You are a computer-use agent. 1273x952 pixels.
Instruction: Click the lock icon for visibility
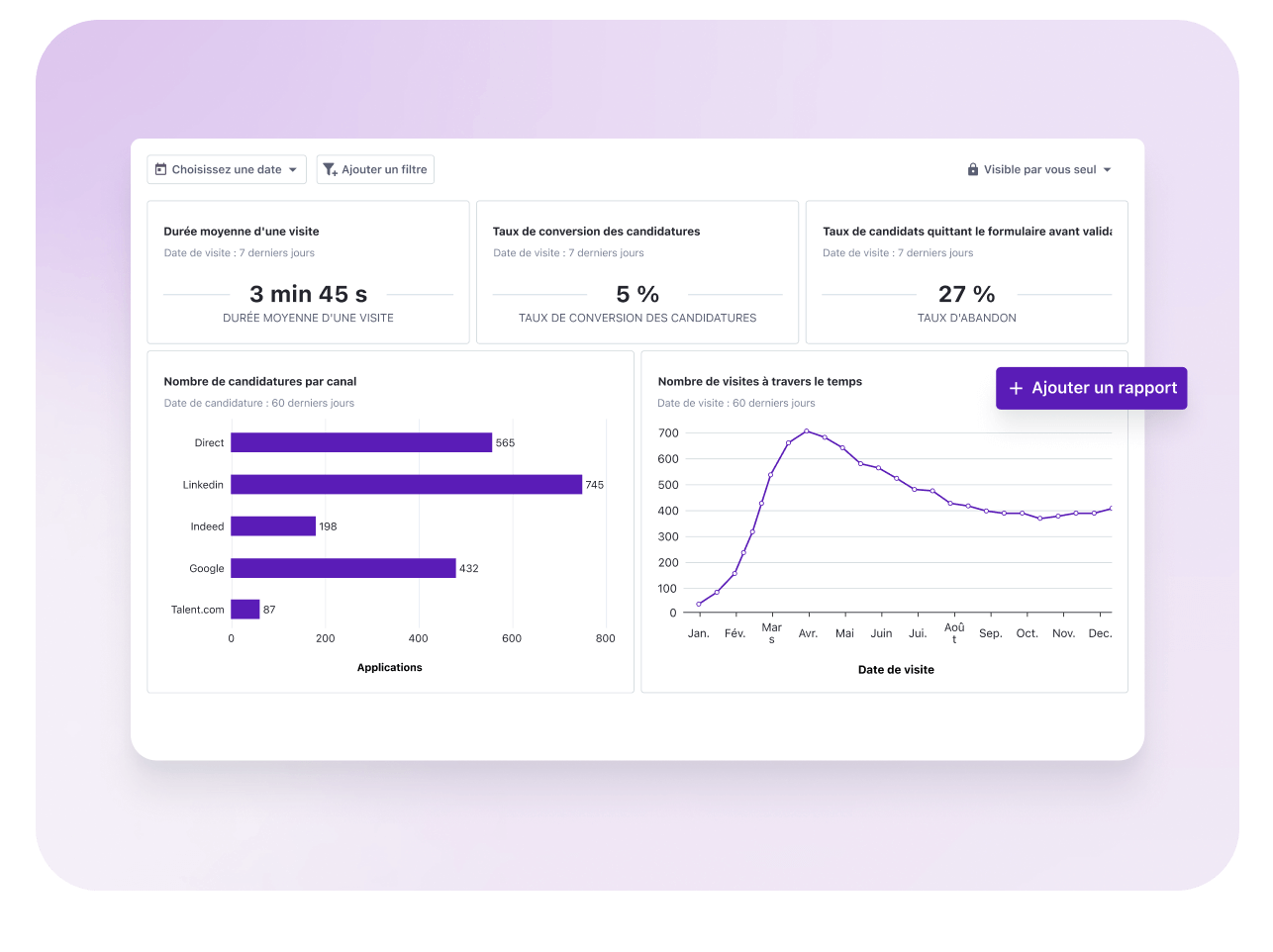point(972,170)
